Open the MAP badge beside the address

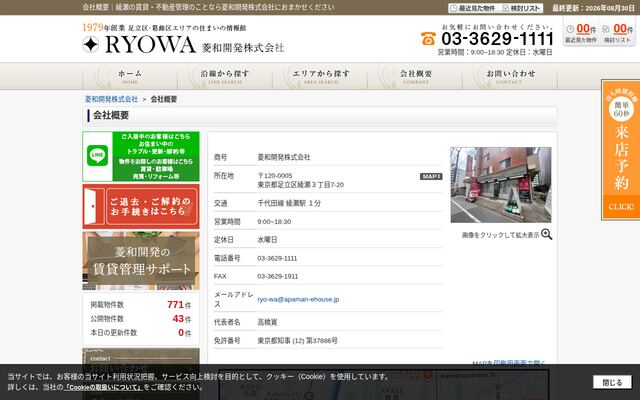pyautogui.click(x=431, y=176)
